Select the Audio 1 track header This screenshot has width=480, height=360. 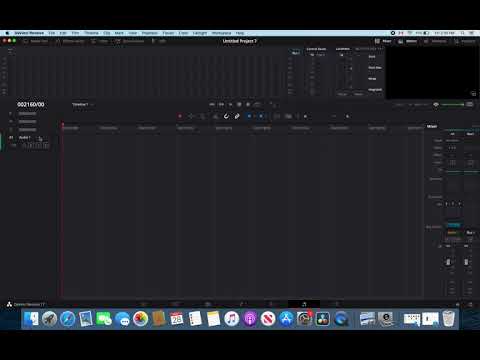[29, 141]
